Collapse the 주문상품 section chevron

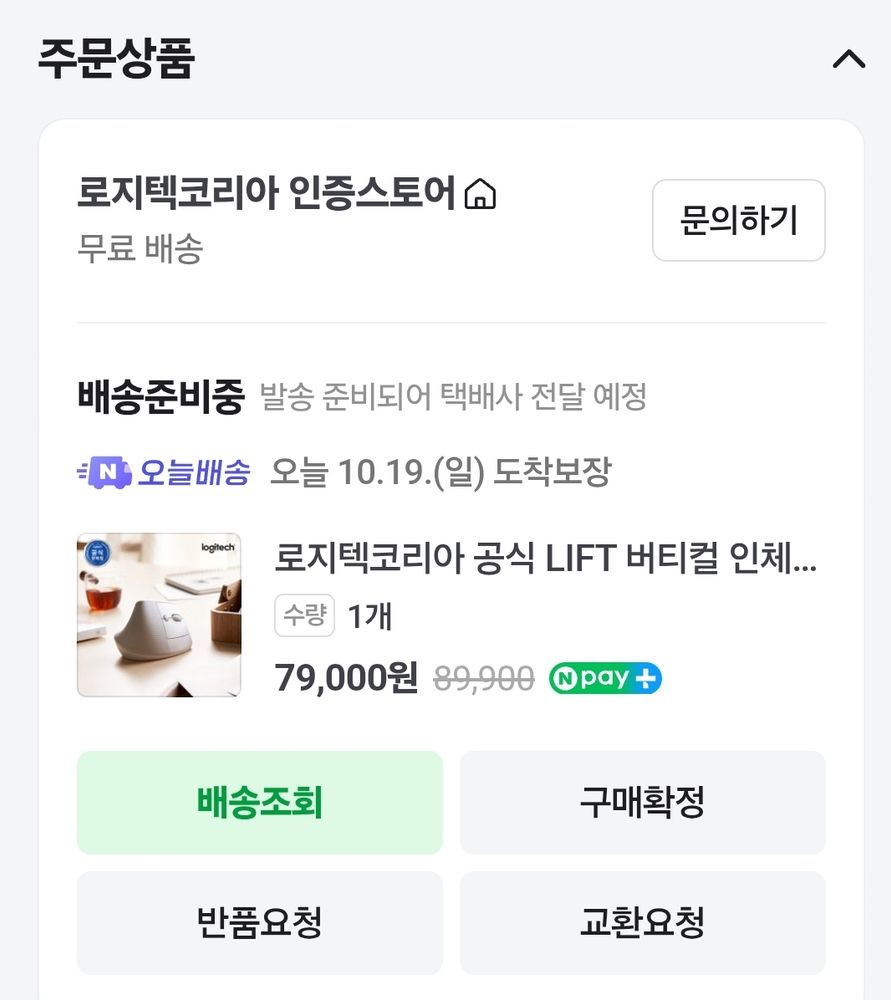848,59
